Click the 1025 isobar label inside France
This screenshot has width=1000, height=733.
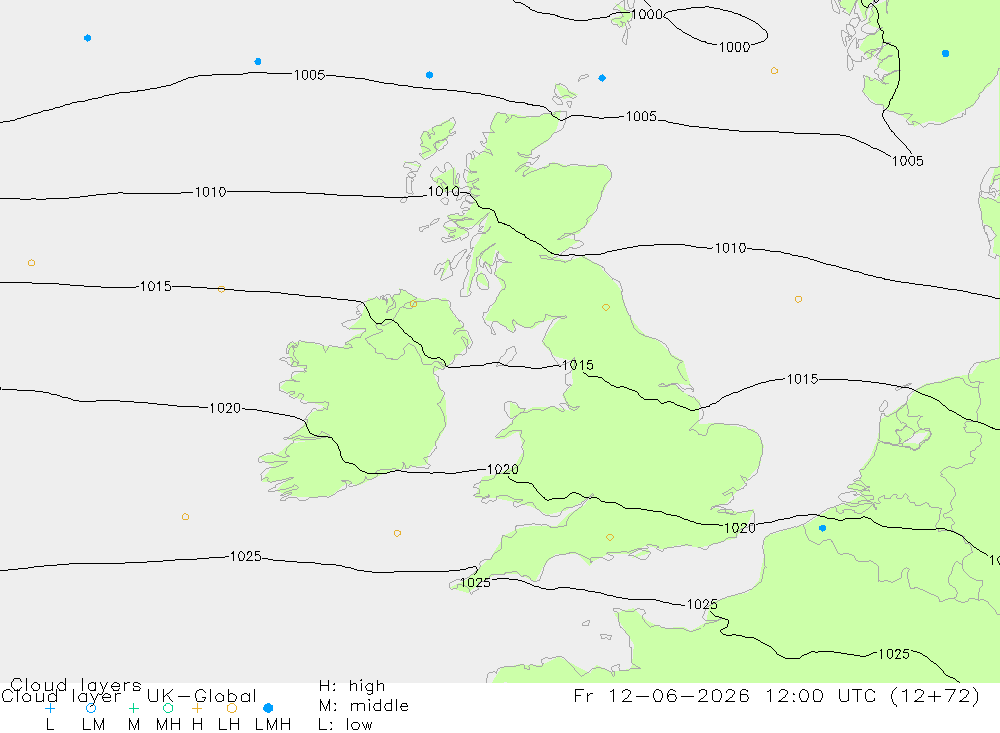click(893, 654)
